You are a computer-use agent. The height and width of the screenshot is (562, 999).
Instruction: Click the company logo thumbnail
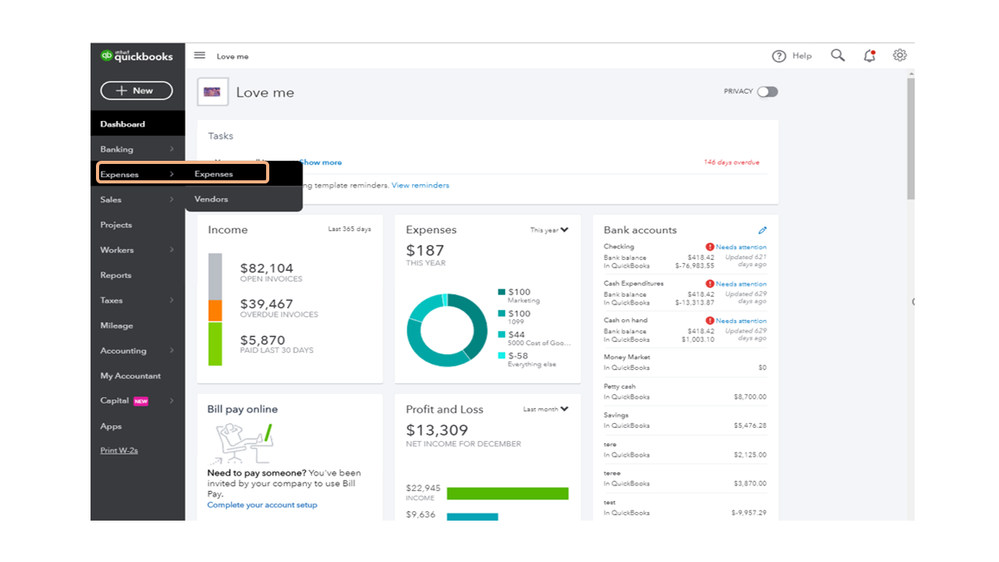pos(212,92)
